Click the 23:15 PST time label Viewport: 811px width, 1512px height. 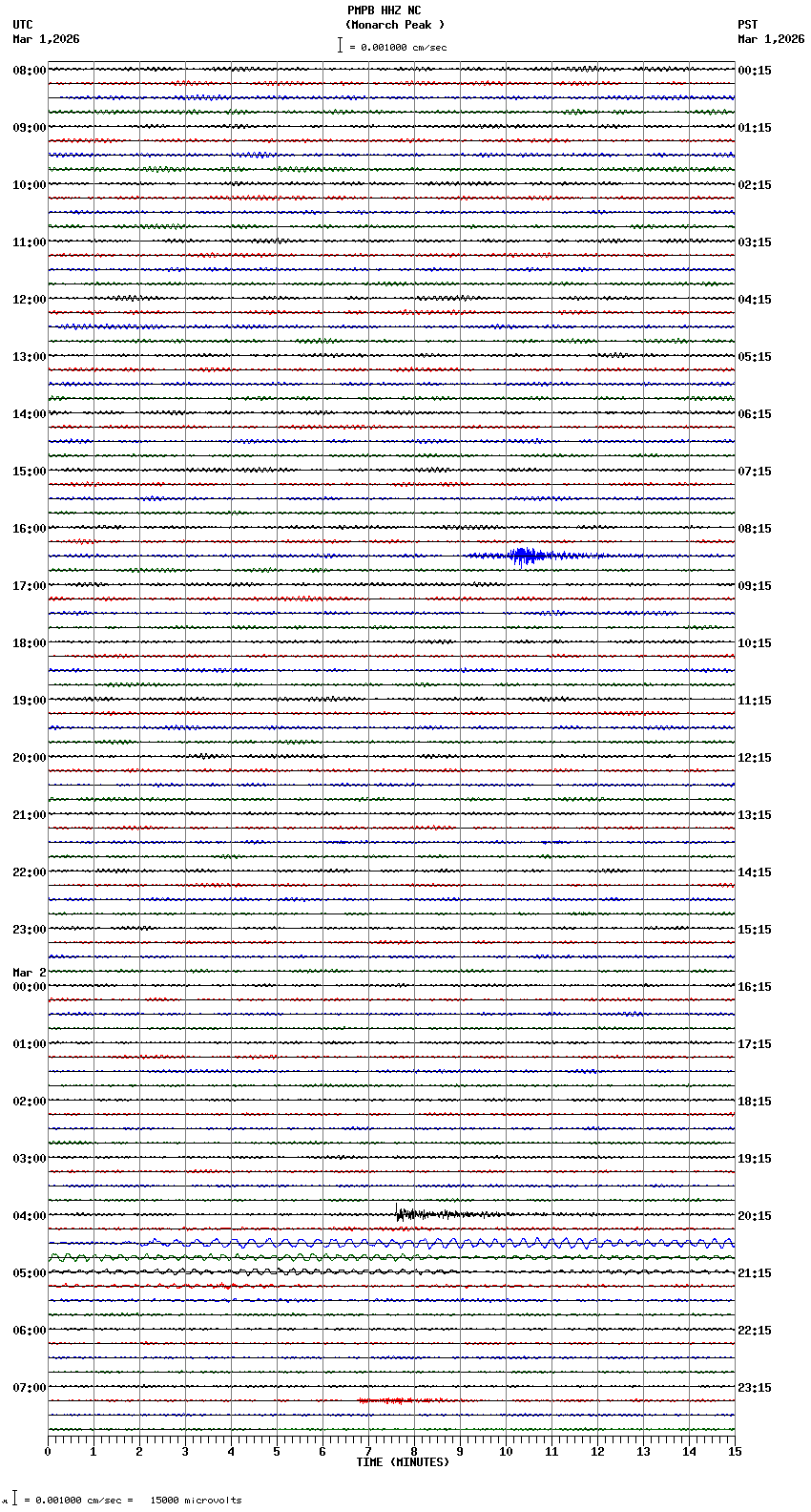click(755, 1388)
